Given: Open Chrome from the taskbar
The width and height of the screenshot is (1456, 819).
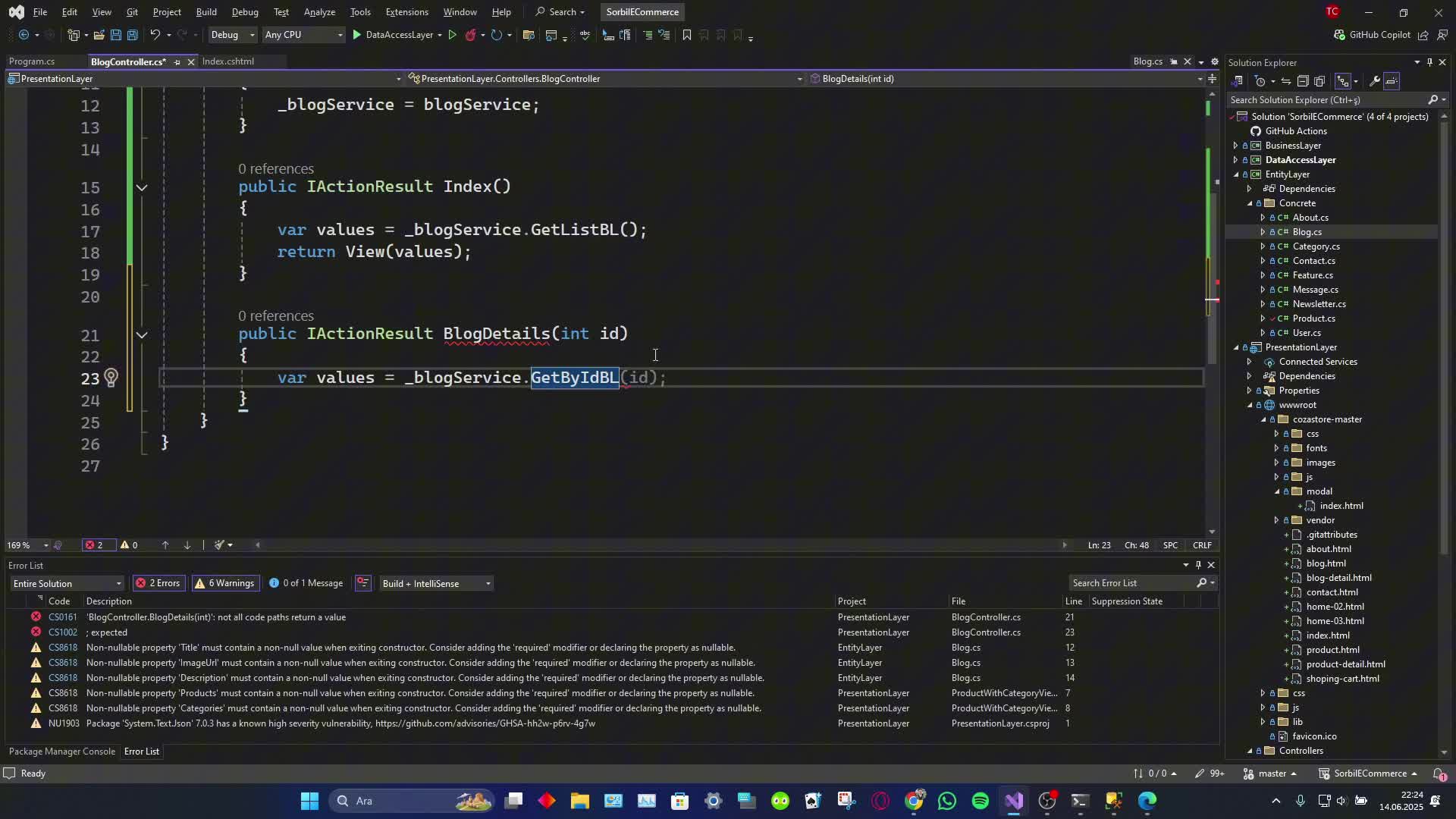Looking at the screenshot, I should [x=914, y=801].
